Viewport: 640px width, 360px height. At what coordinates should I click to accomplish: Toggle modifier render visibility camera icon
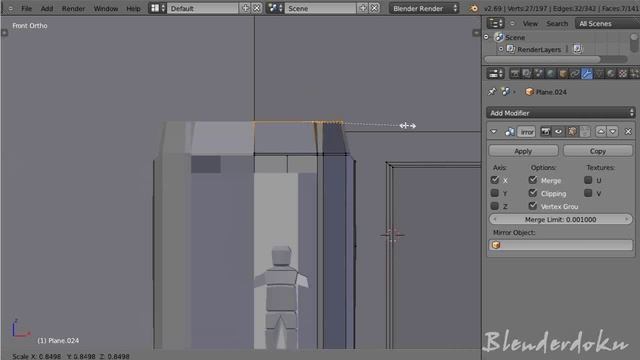[x=545, y=131]
